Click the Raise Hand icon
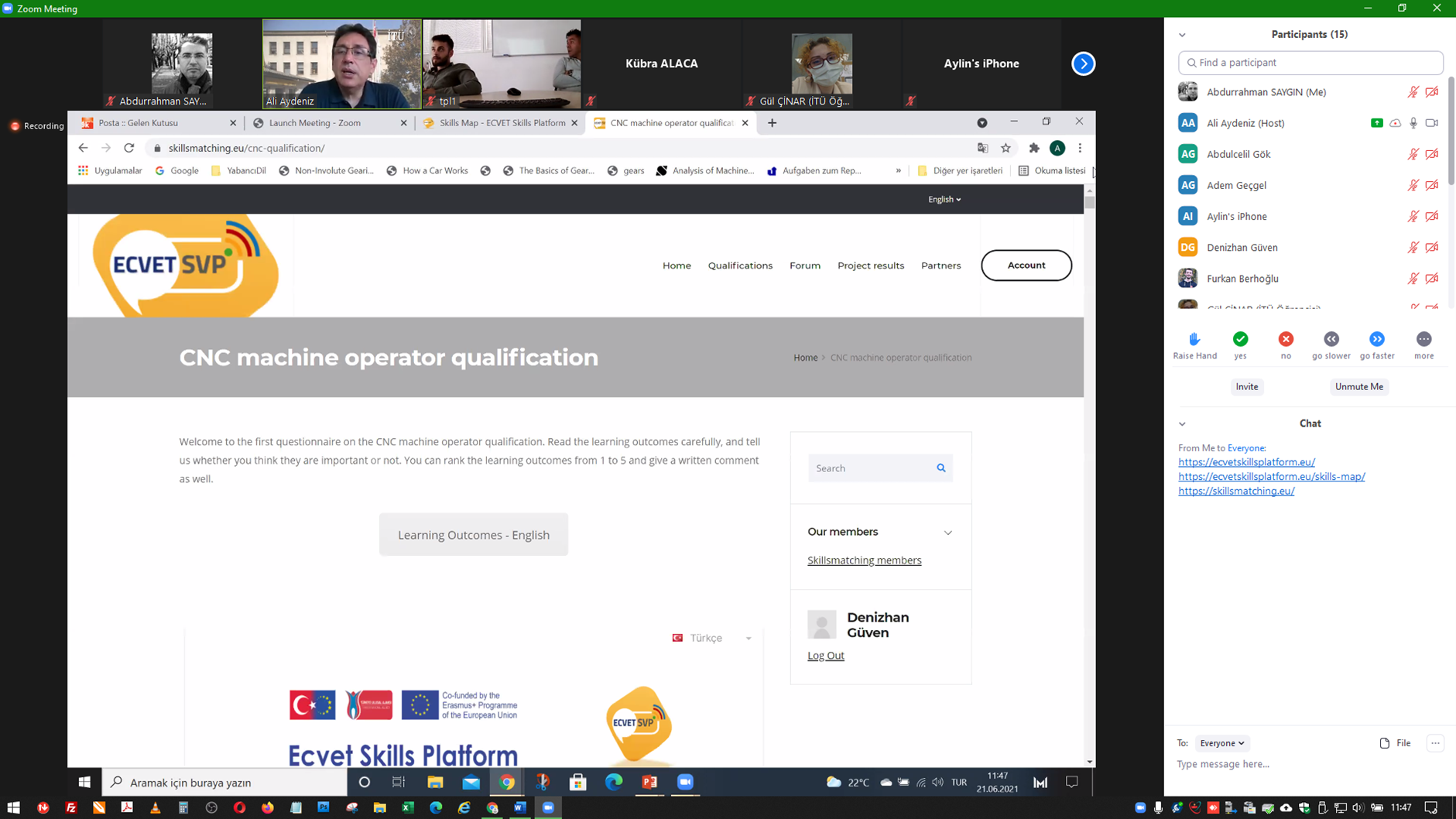Screen dimensions: 1456x819 pyautogui.click(x=1194, y=339)
